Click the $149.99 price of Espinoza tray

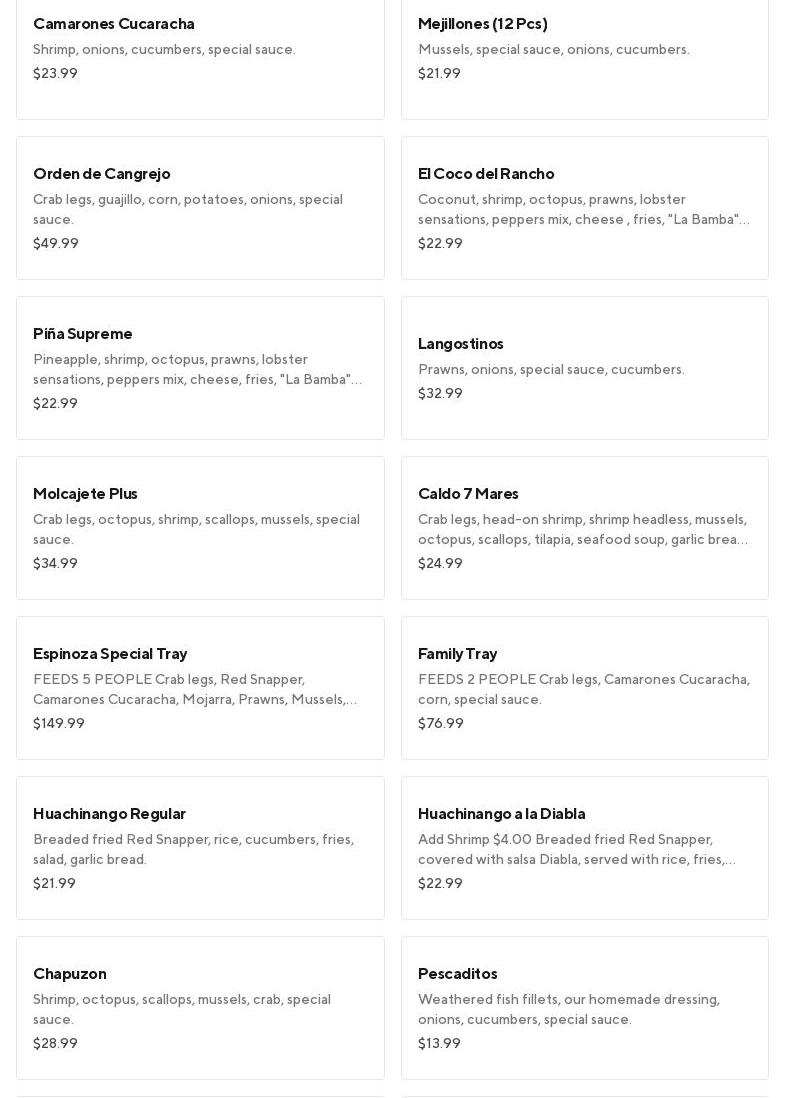(59, 723)
